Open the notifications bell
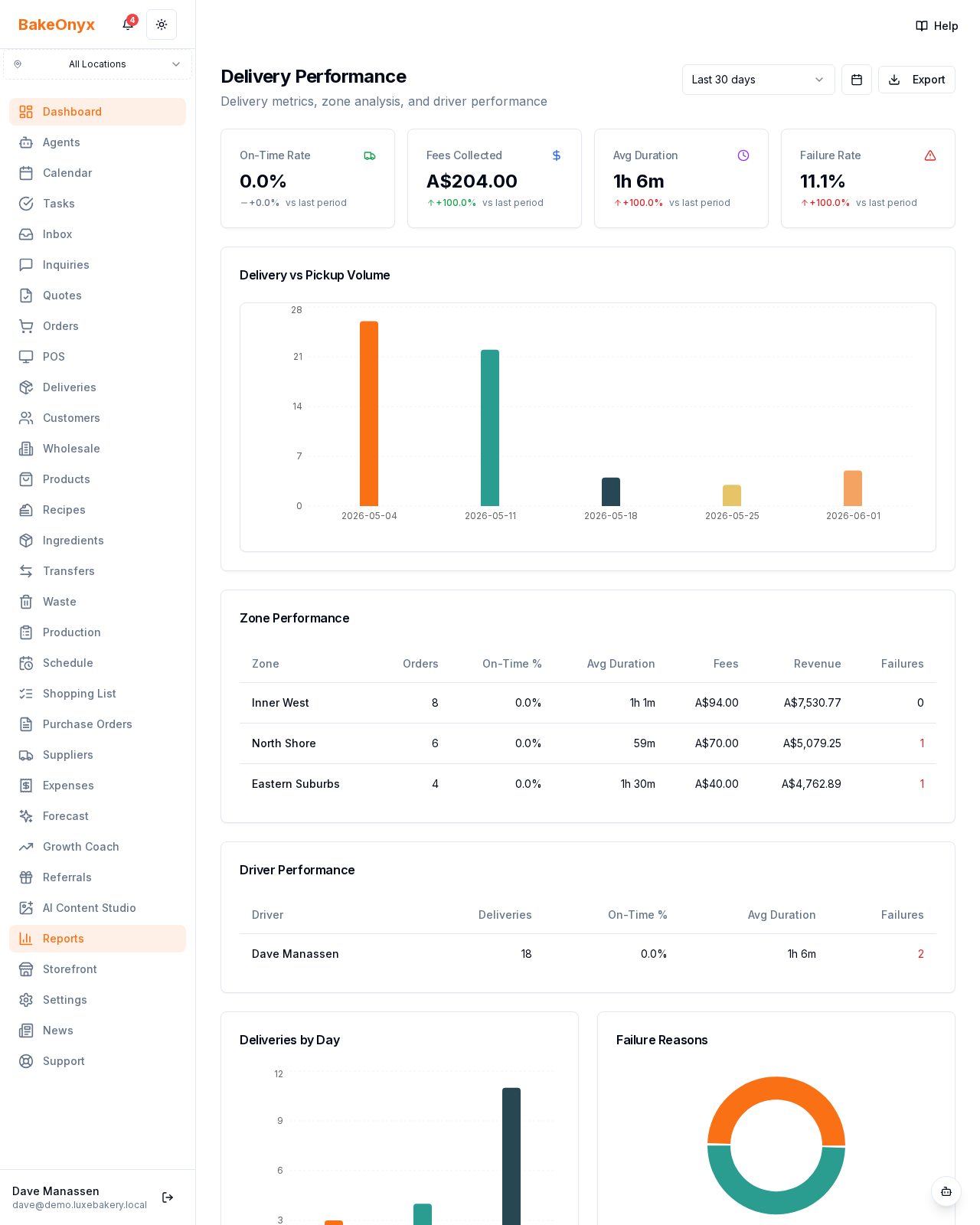Viewport: 980px width, 1225px height. coord(128,24)
